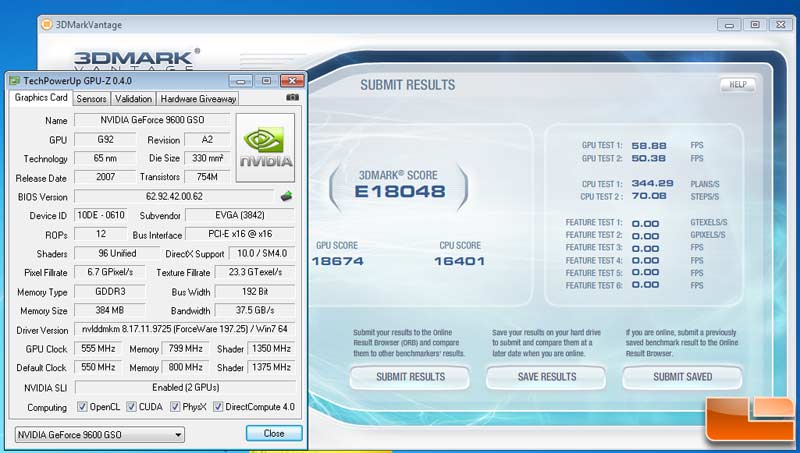800x453 pixels.
Task: Click the BIOS save chip icon
Action: (286, 197)
